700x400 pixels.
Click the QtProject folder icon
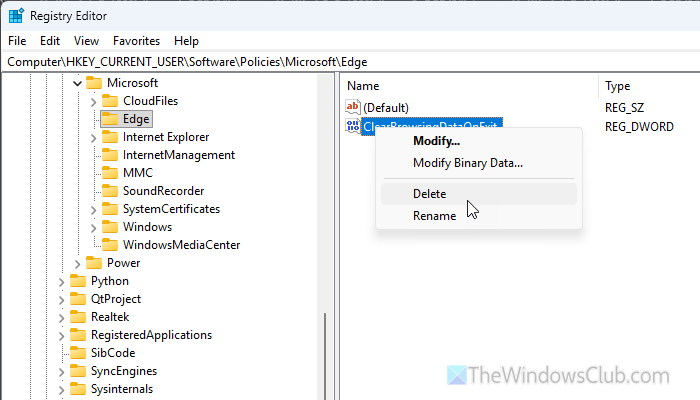coord(78,299)
